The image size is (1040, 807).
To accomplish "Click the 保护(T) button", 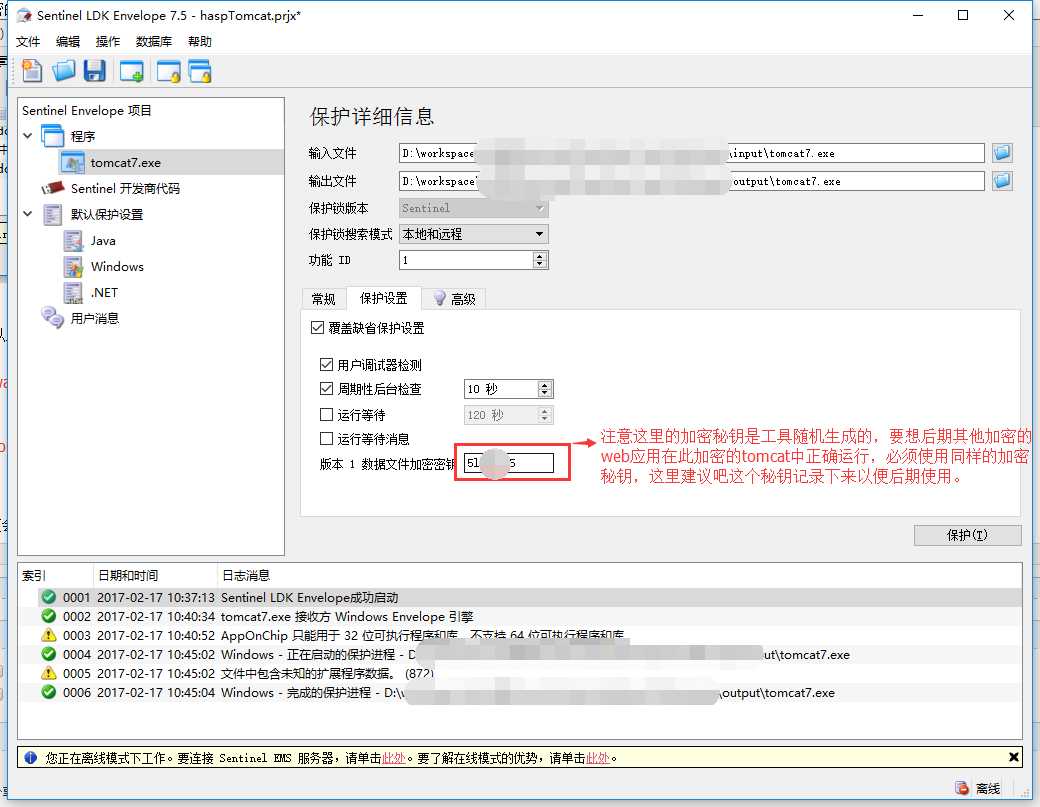I will (967, 535).
